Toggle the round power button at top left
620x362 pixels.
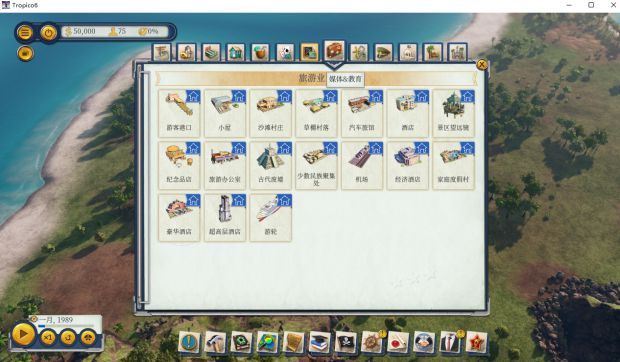pyautogui.click(x=49, y=32)
